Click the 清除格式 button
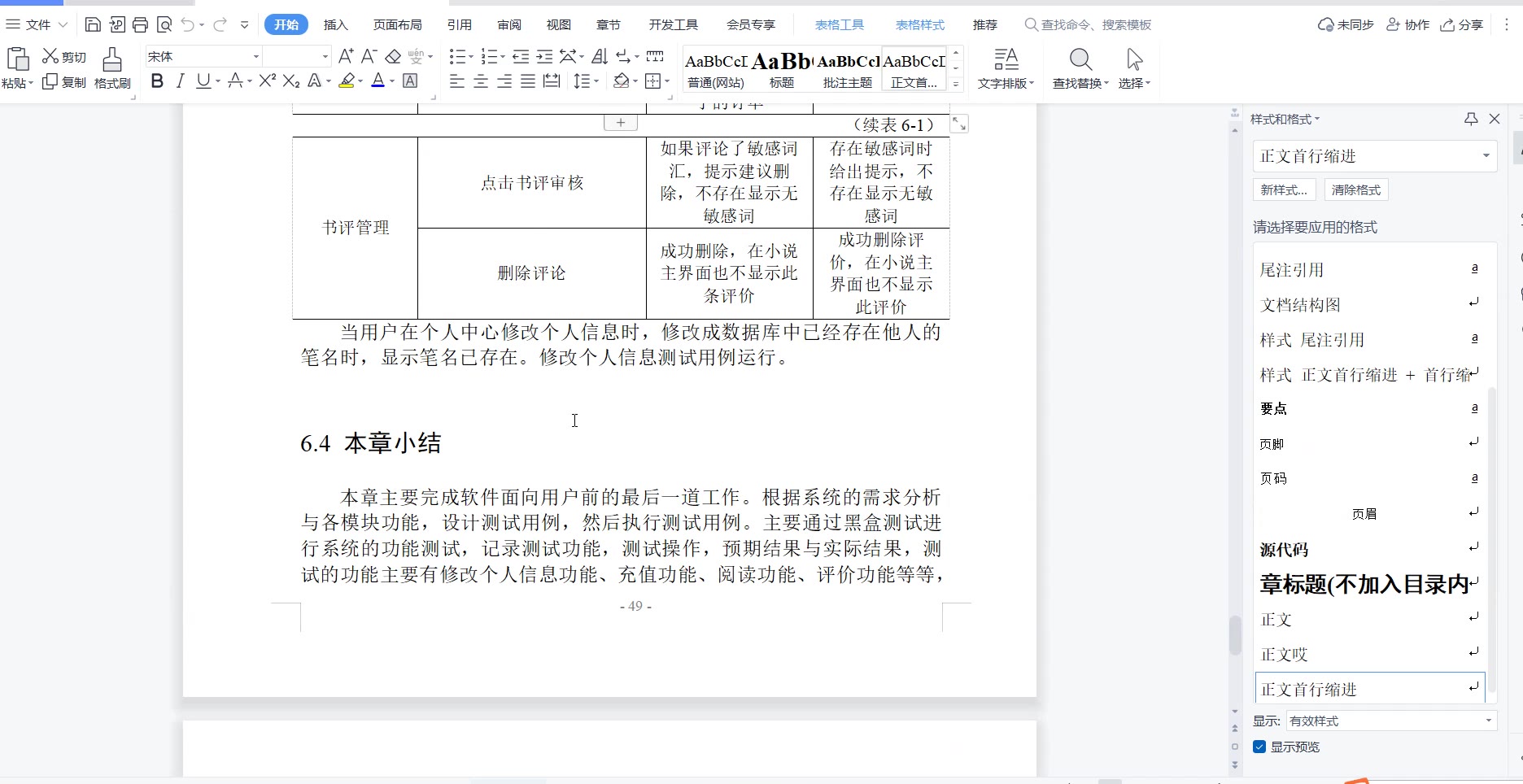This screenshot has height=784, width=1523. (1355, 189)
